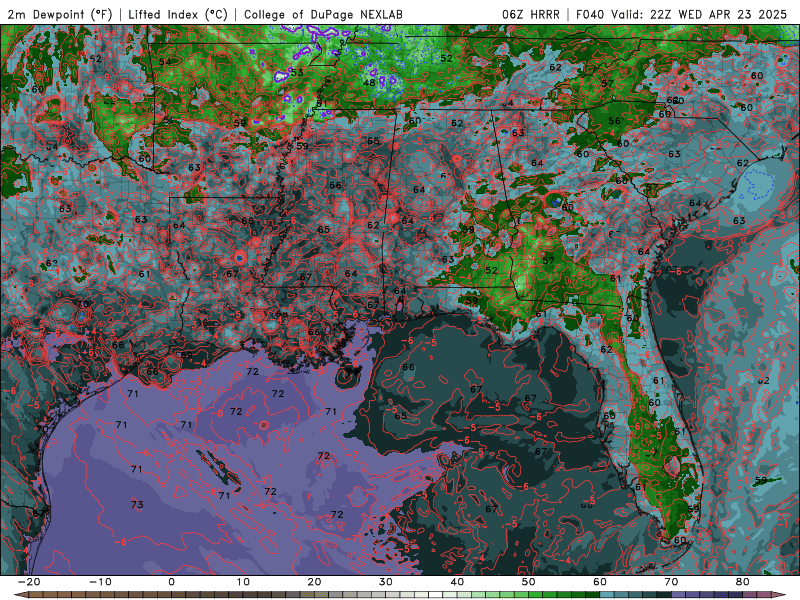Click the "F040 Valid: 22Z WED APR 23 2025" text
The height and width of the screenshot is (600, 800).
681,14
